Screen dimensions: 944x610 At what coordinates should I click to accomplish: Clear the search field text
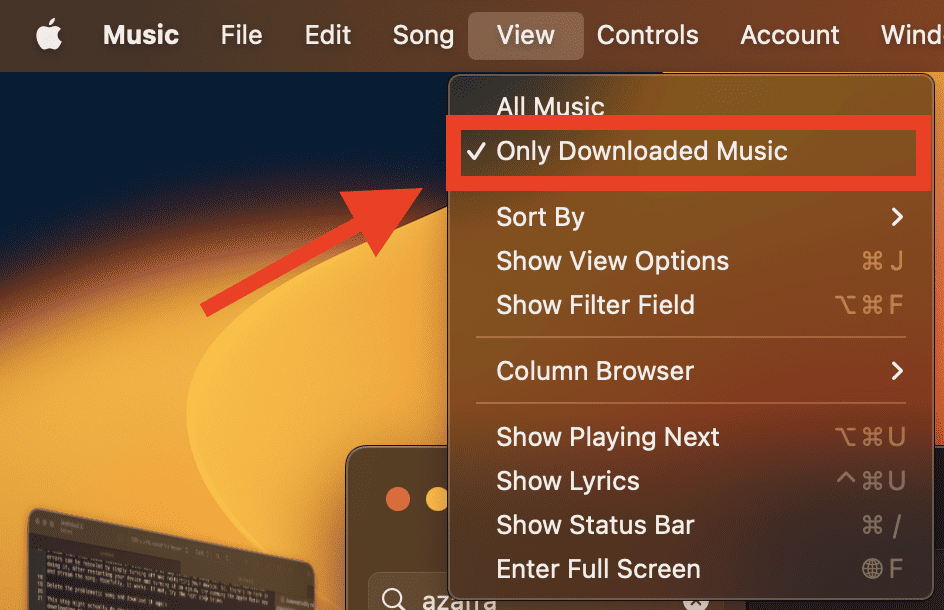697,603
